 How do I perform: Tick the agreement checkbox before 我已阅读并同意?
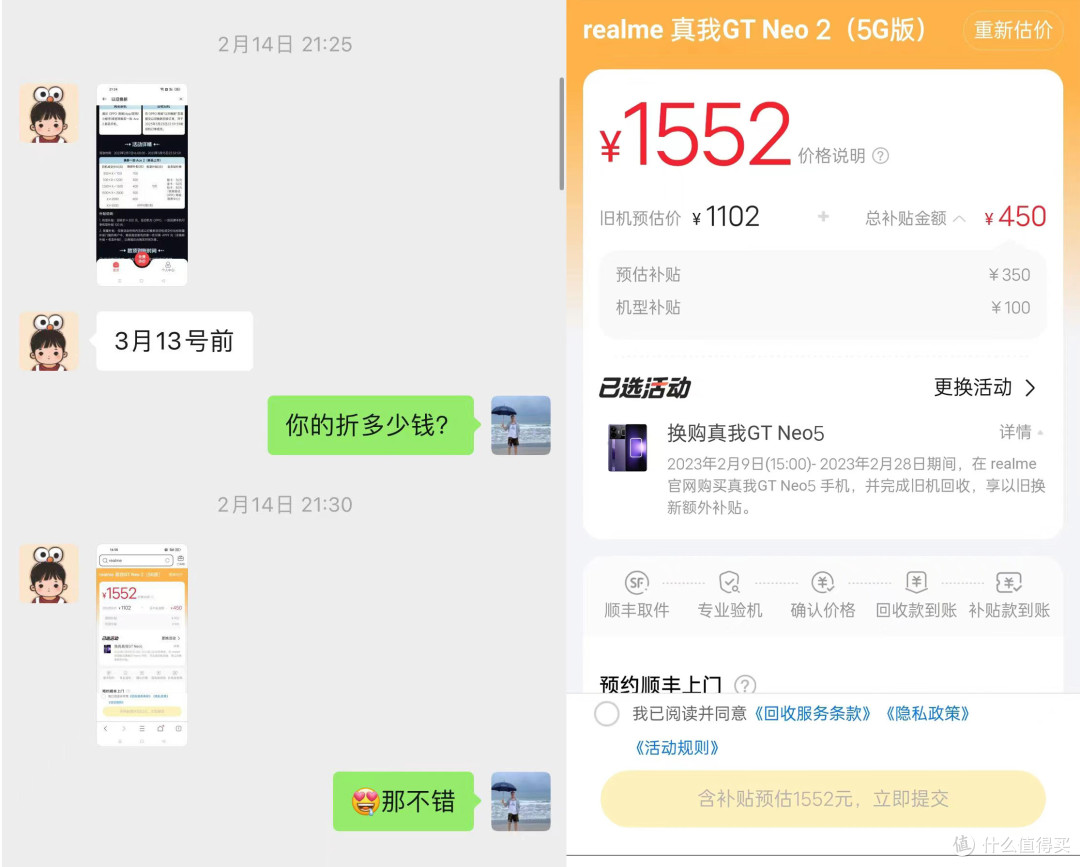click(607, 713)
